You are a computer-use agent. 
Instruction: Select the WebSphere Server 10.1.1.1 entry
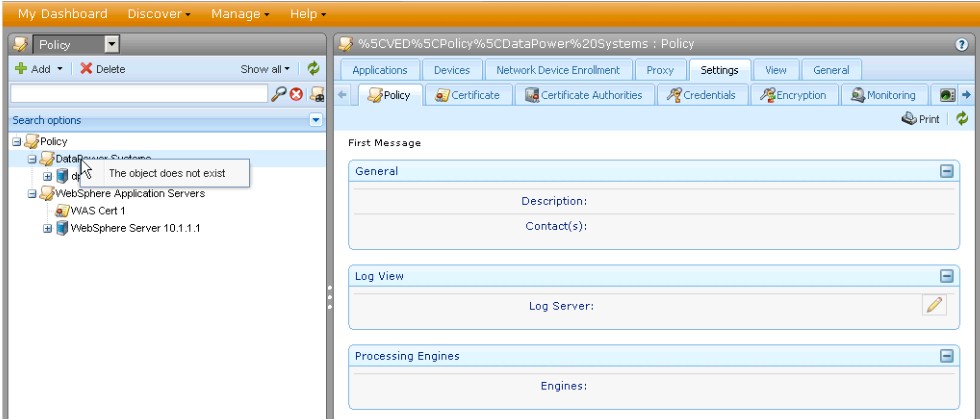click(136, 229)
